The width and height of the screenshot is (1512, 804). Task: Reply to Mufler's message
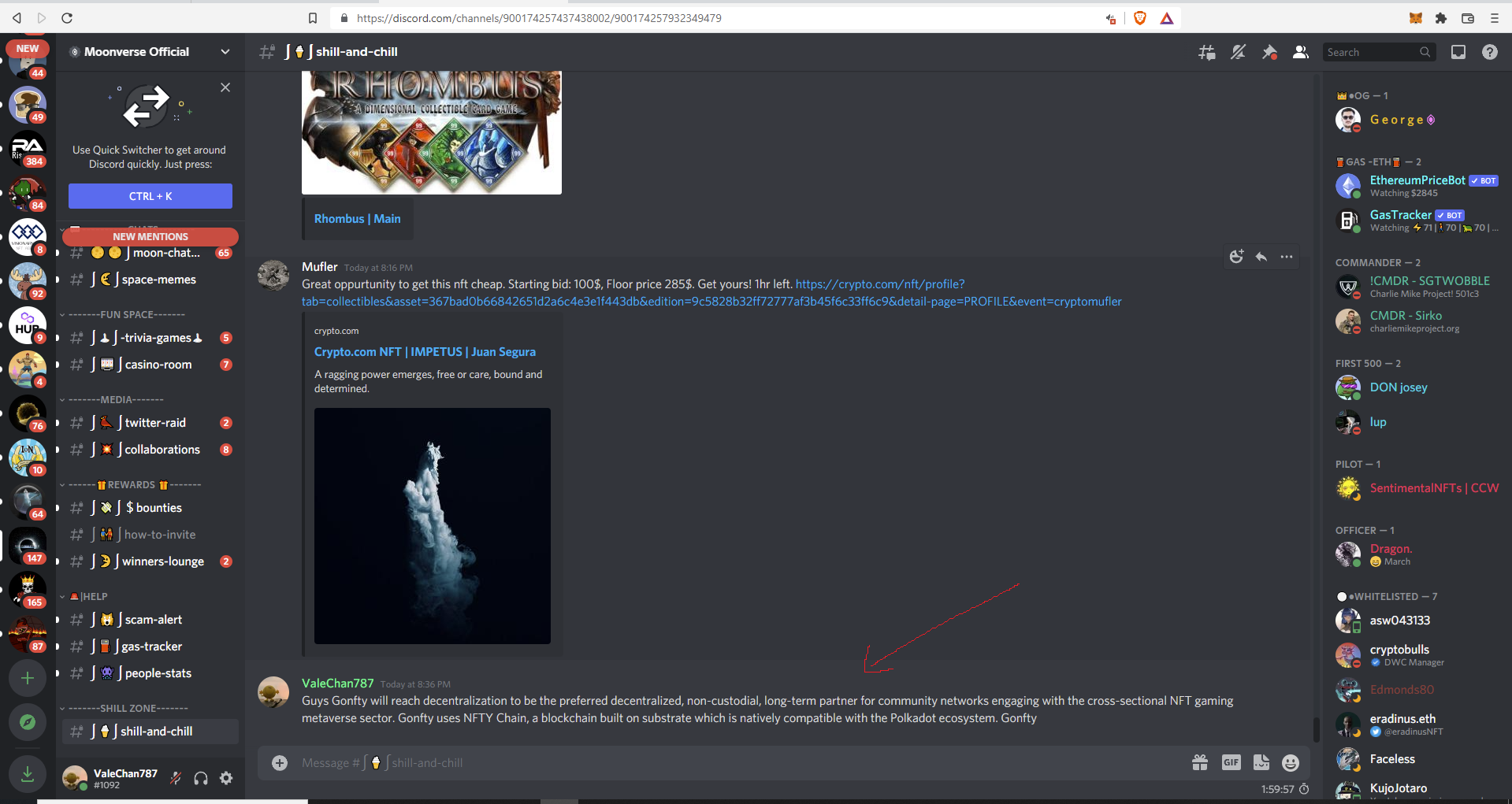point(1261,257)
